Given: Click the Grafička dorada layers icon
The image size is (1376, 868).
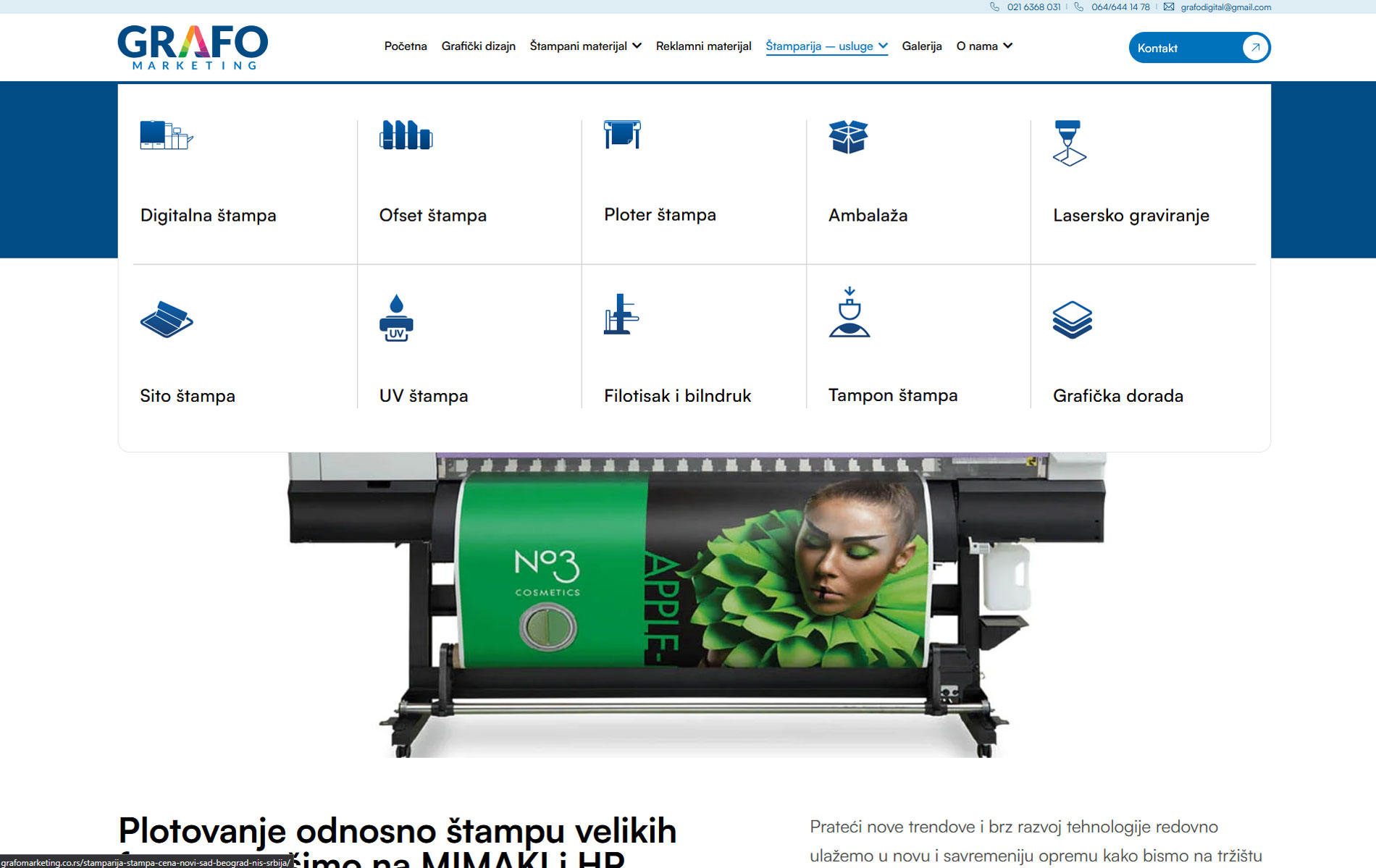Looking at the screenshot, I should (x=1073, y=319).
